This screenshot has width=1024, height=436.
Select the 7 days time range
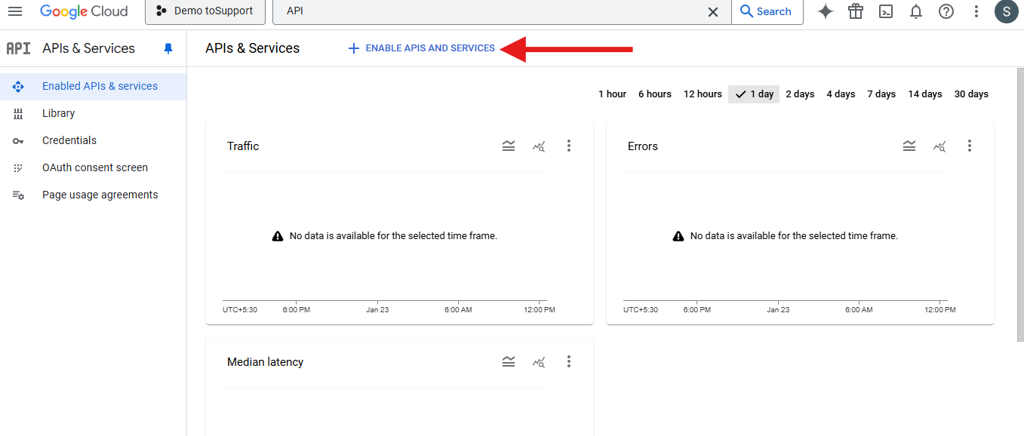(x=882, y=94)
